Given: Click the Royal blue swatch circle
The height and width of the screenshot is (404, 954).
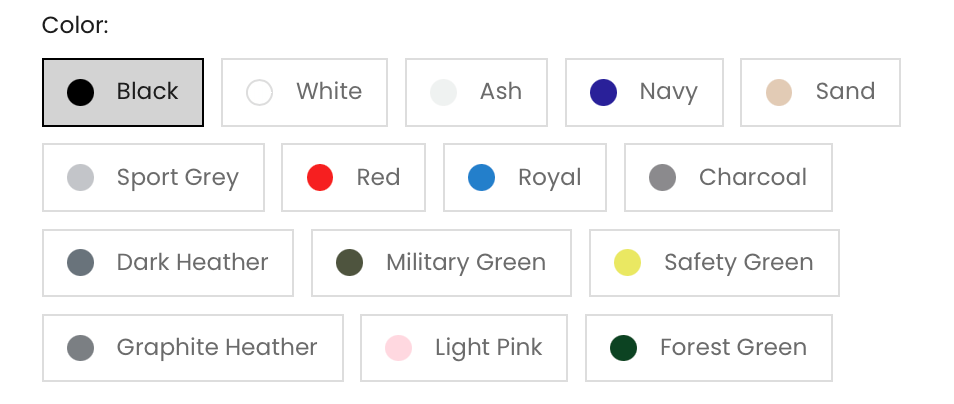Looking at the screenshot, I should point(482,178).
